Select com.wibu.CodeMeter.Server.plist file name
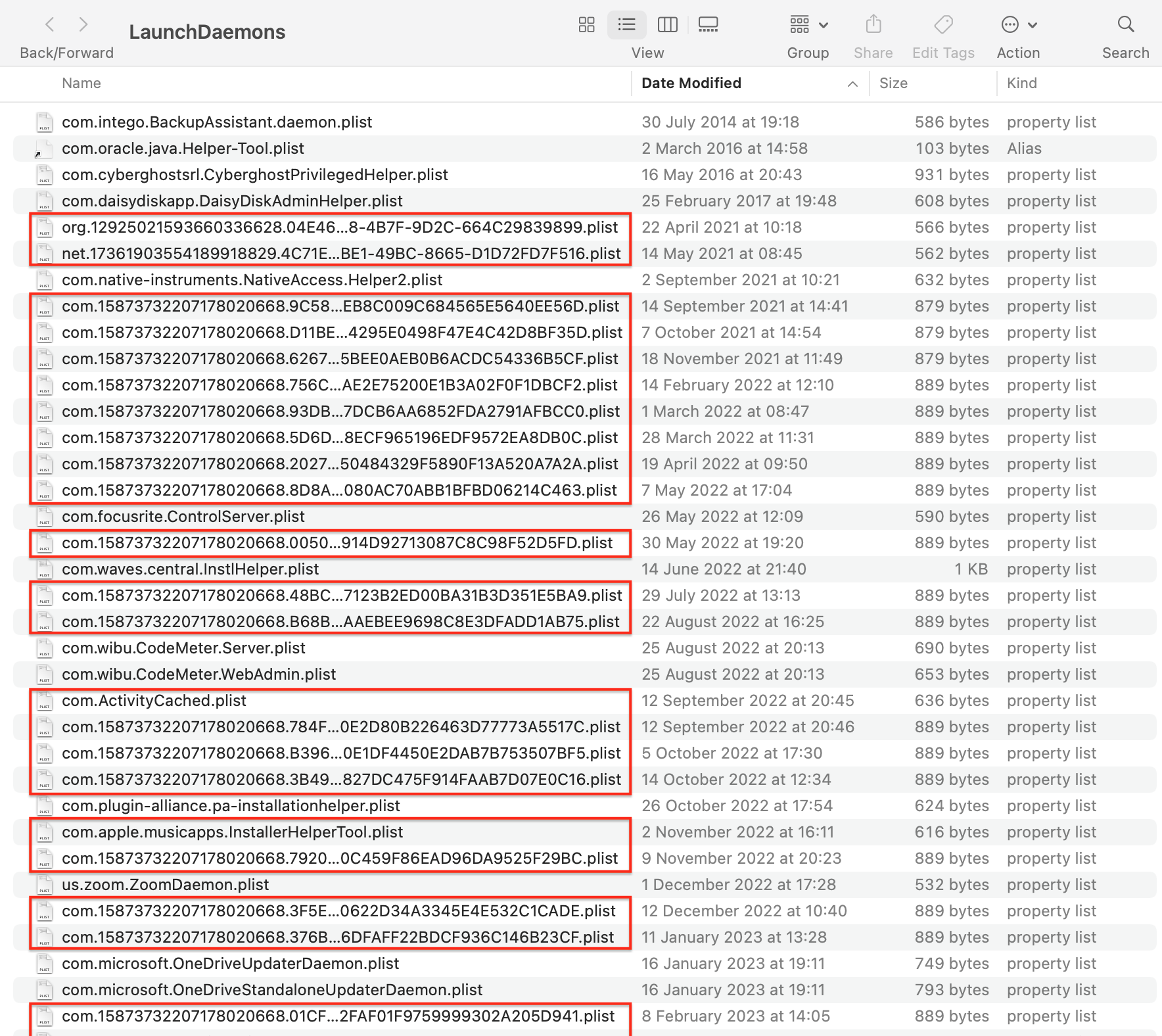The width and height of the screenshot is (1162, 1036). tap(183, 648)
